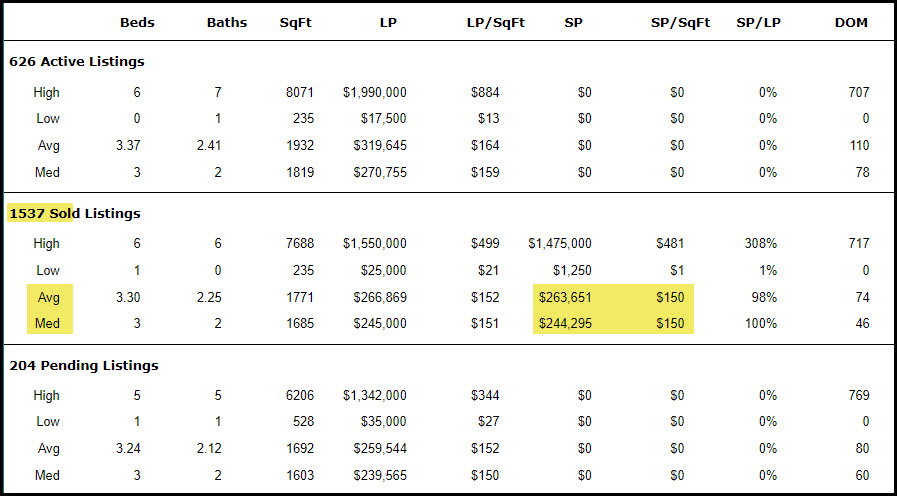Select the 204 Pending Listings heading

(x=80, y=365)
